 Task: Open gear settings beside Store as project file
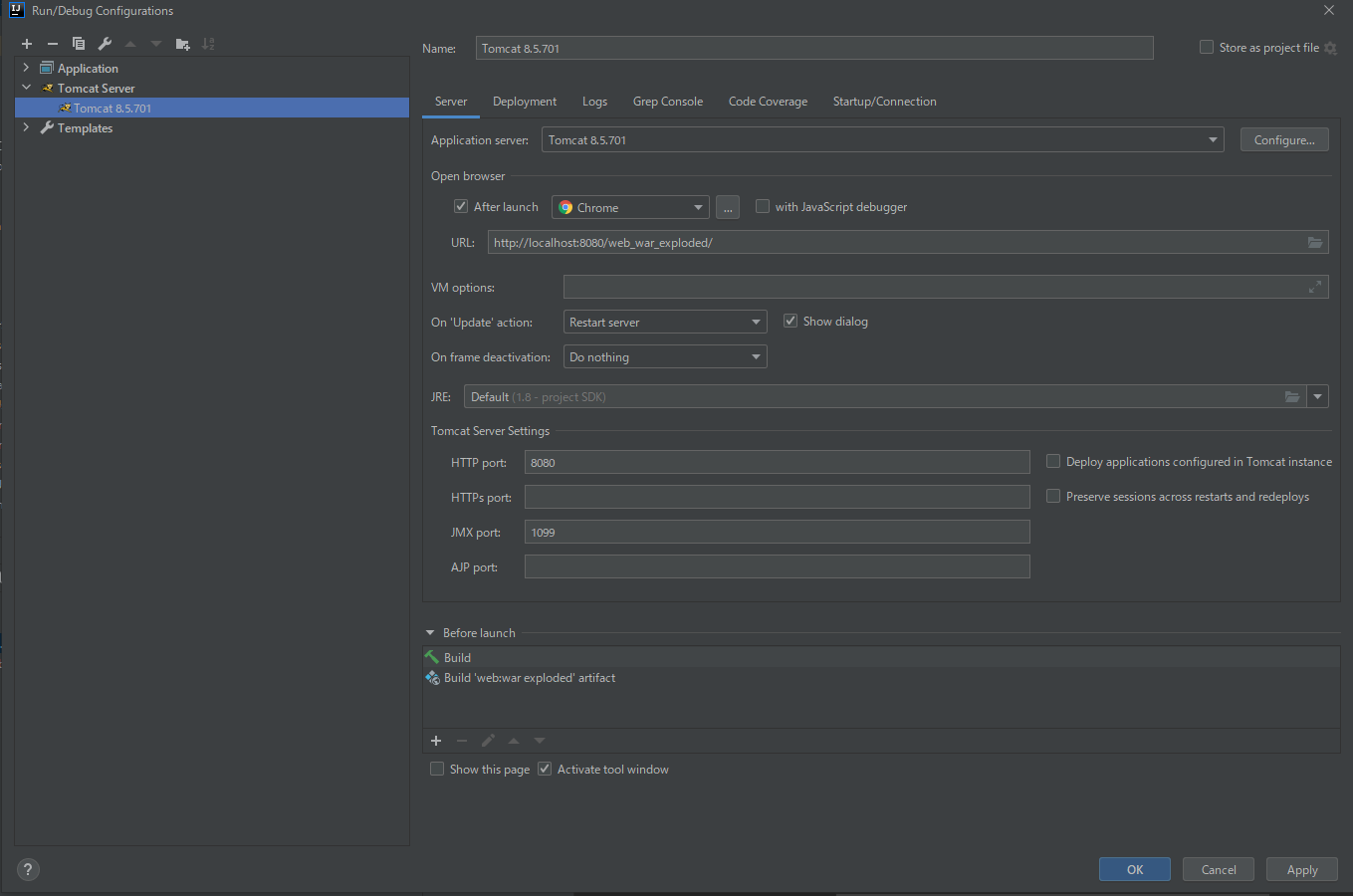coord(1330,48)
